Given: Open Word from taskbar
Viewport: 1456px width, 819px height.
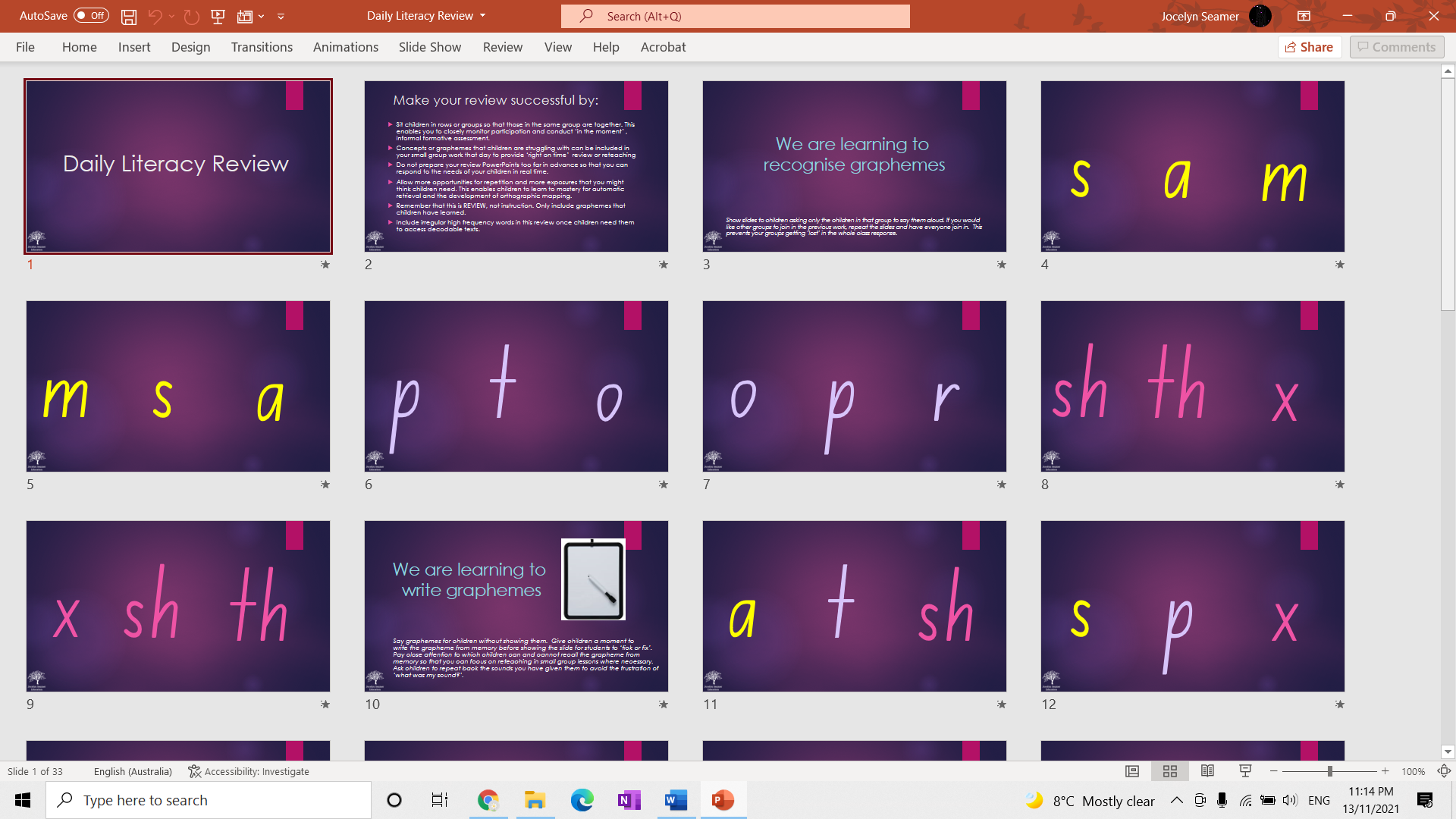Looking at the screenshot, I should coord(676,800).
